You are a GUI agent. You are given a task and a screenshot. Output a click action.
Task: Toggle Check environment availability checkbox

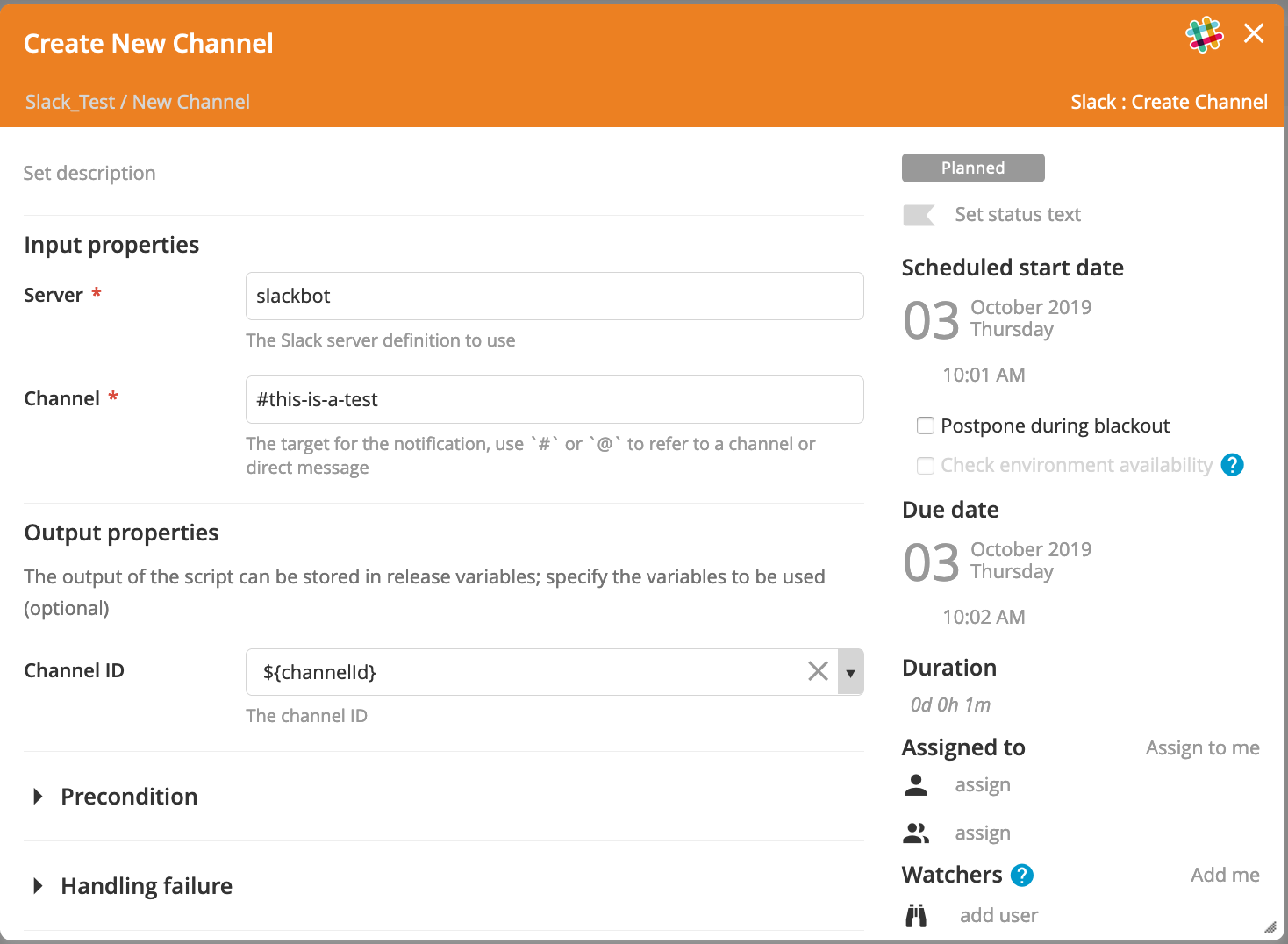click(926, 465)
